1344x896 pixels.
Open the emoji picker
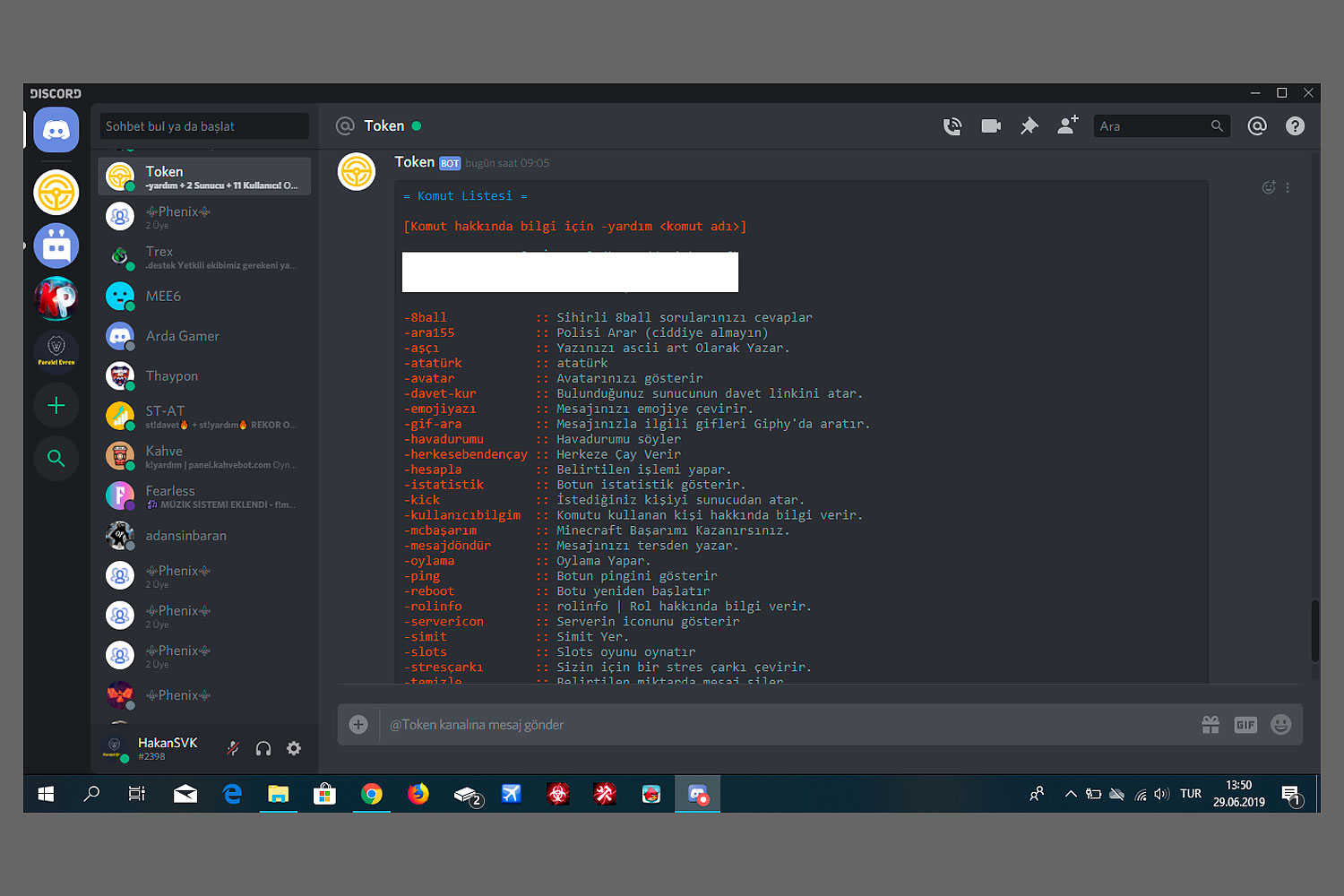pos(1281,725)
